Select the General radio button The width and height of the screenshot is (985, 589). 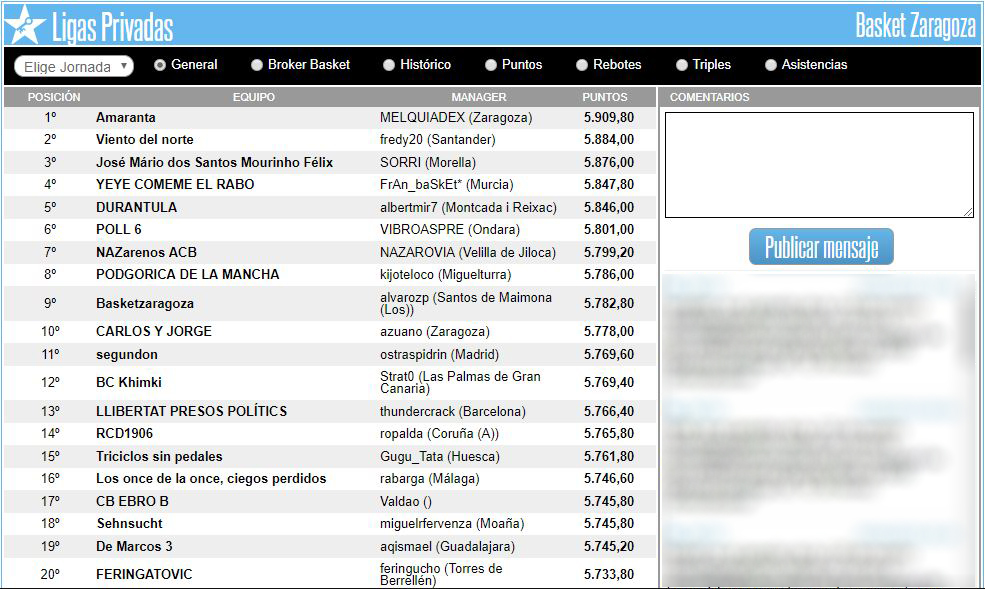coord(160,65)
